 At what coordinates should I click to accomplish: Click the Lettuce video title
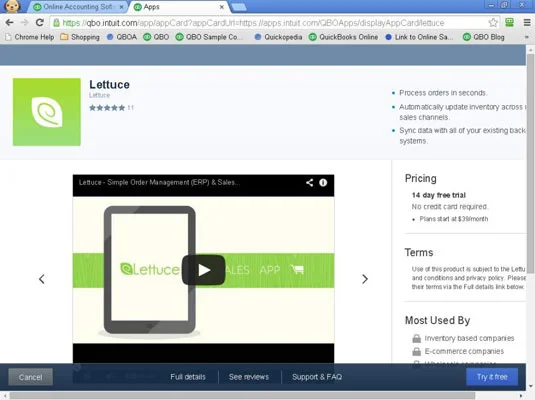tap(159, 183)
